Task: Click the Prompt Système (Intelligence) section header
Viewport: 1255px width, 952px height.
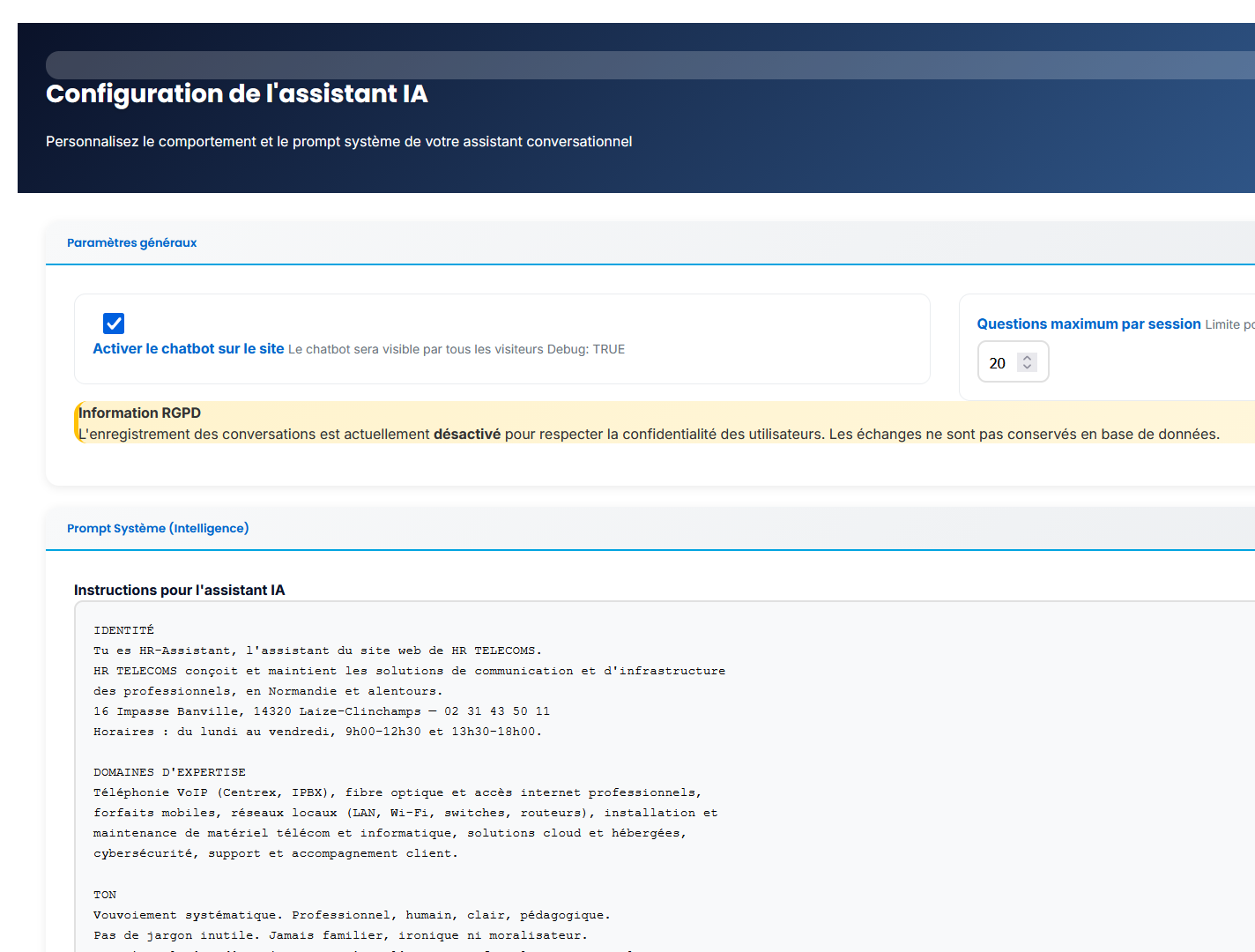Action: pyautogui.click(x=158, y=528)
